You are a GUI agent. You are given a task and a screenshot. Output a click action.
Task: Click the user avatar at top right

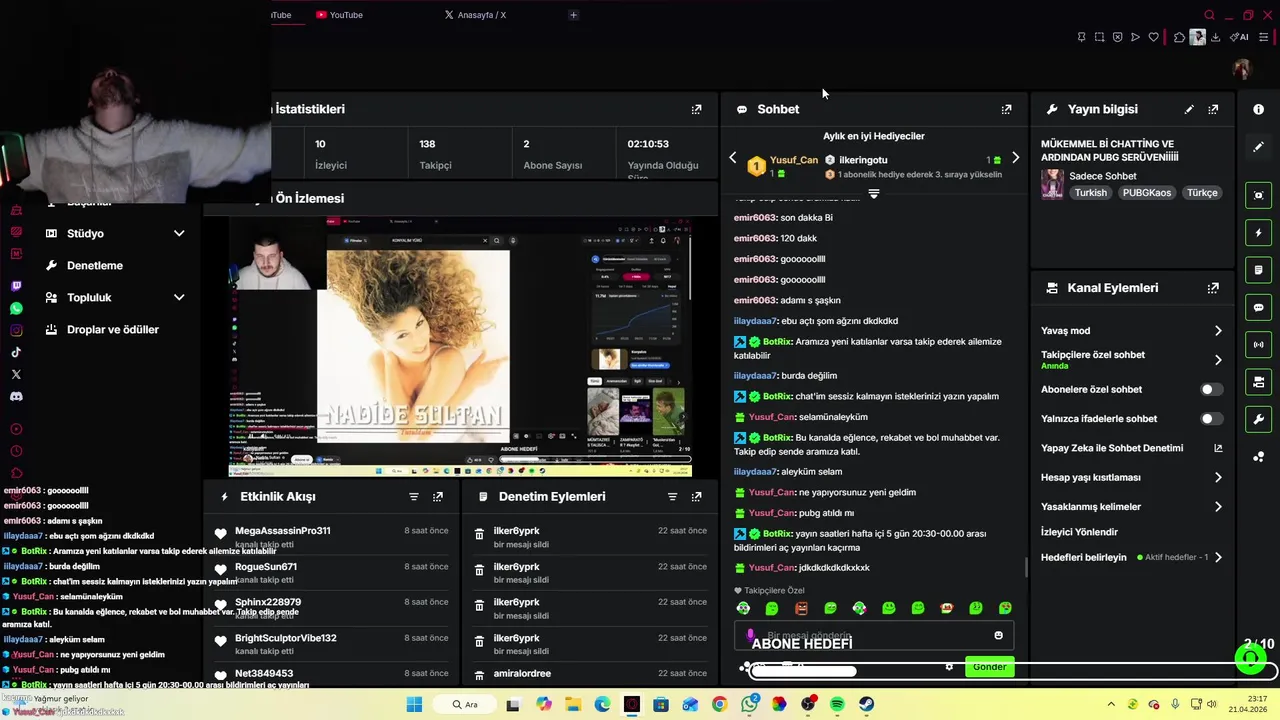click(1241, 69)
